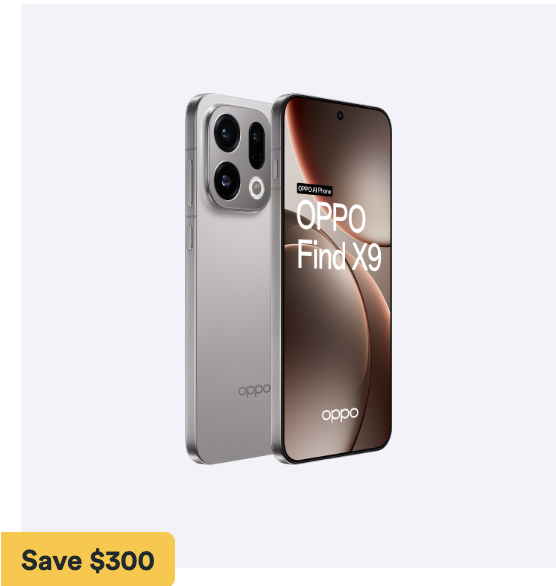Select the OPPO AI Phone label on display
556x586 pixels.
point(314,189)
